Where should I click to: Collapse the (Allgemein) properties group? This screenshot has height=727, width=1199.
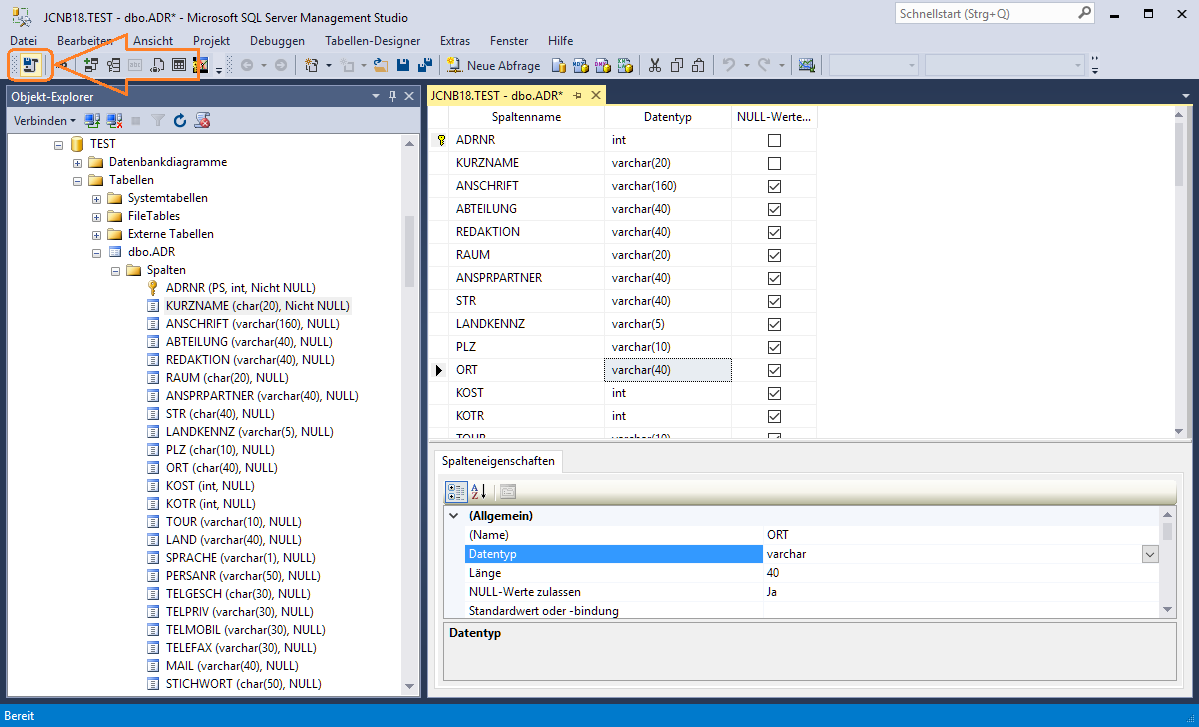pos(453,516)
